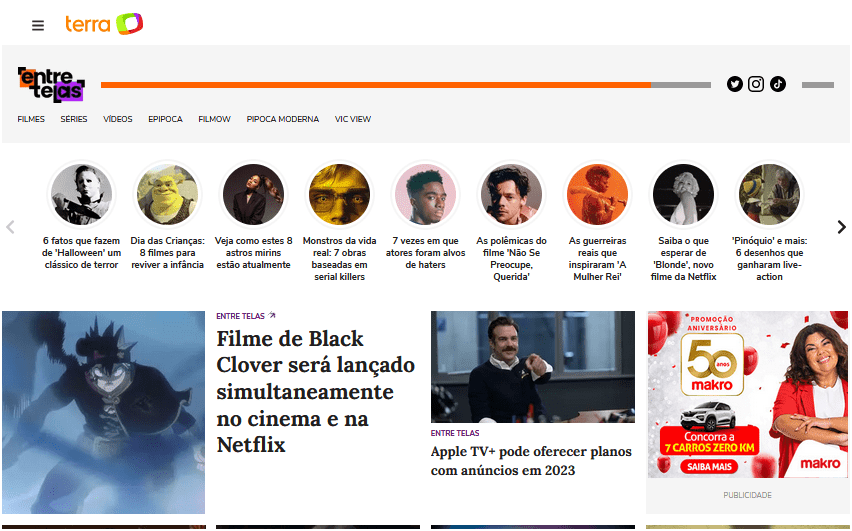
Task: Click the orange progress bar in header
Action: (x=376, y=85)
